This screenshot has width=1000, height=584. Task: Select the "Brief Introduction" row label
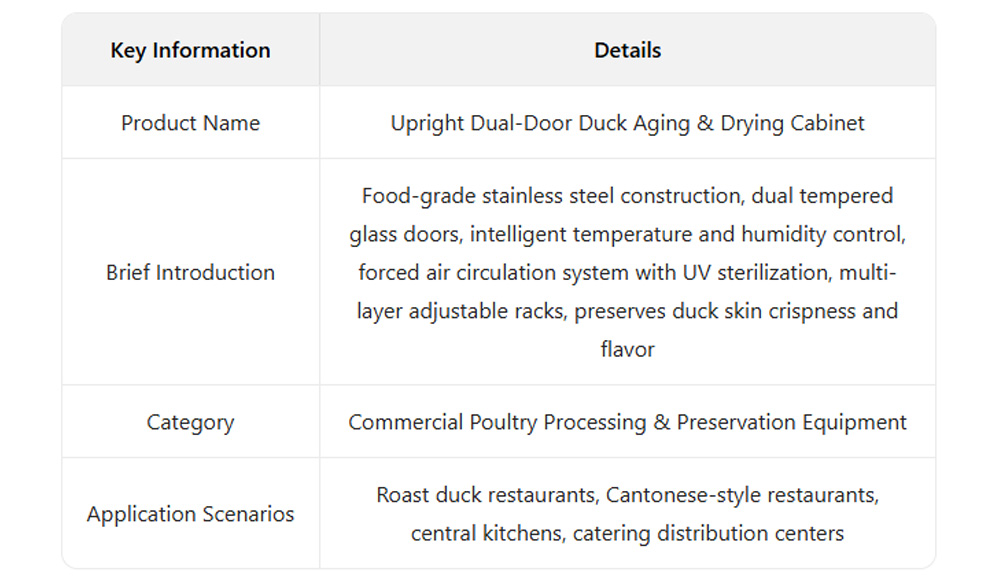190,272
